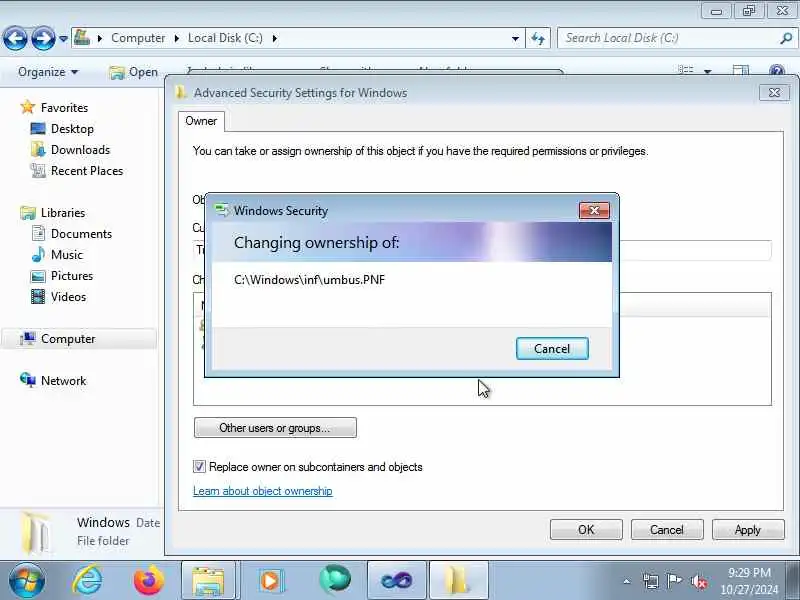
Task: Select Libraries in navigation pane
Action: click(x=63, y=212)
